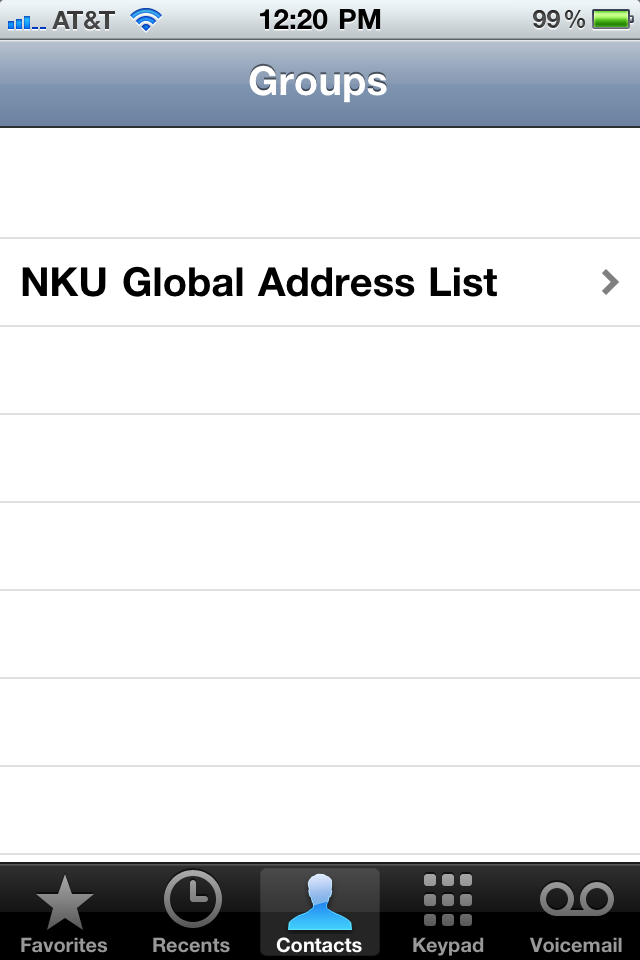Click the 99% battery percentage
Image resolution: width=640 pixels, height=960 pixels.
pyautogui.click(x=558, y=20)
